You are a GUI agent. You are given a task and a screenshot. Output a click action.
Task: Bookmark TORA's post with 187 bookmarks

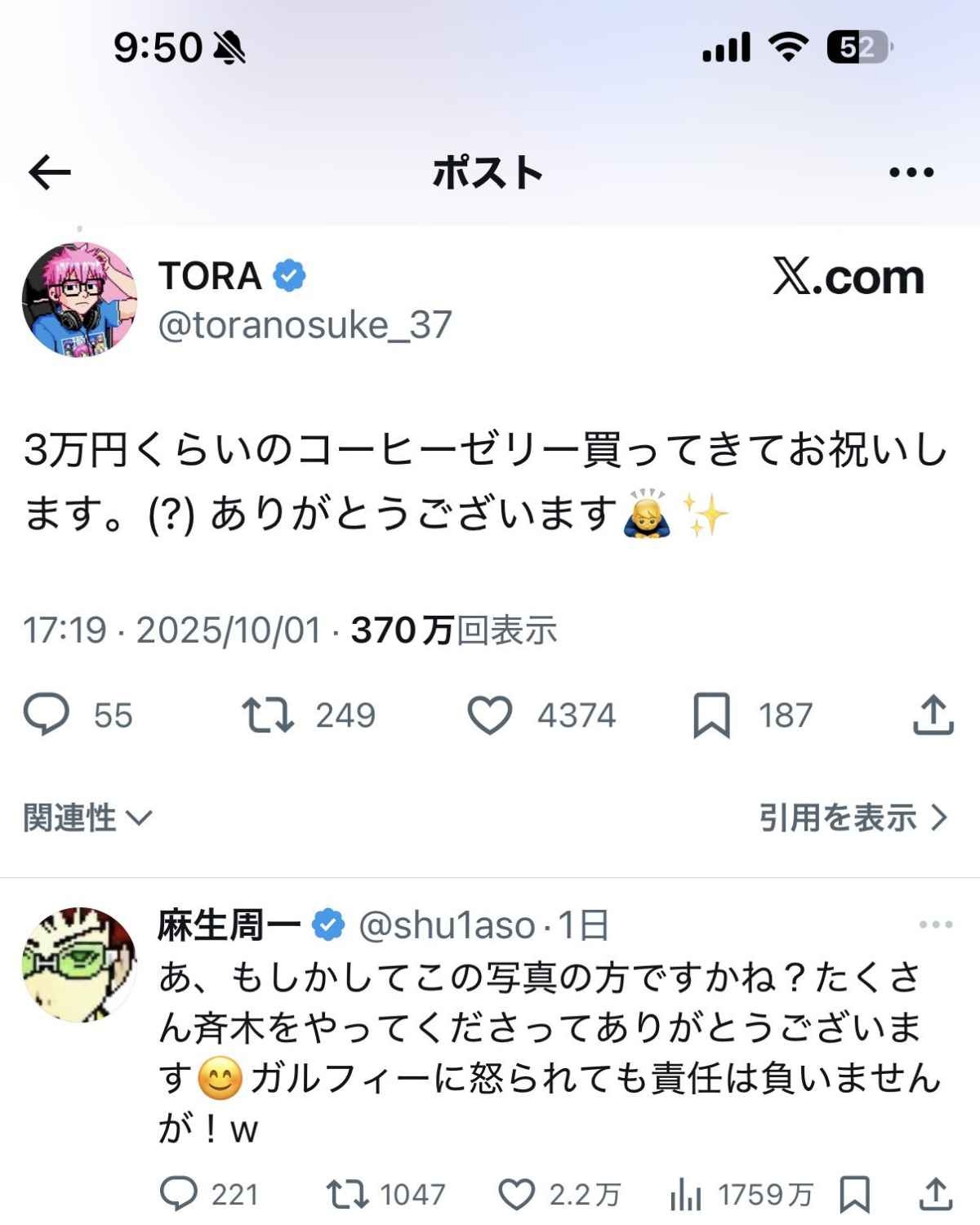point(711,715)
